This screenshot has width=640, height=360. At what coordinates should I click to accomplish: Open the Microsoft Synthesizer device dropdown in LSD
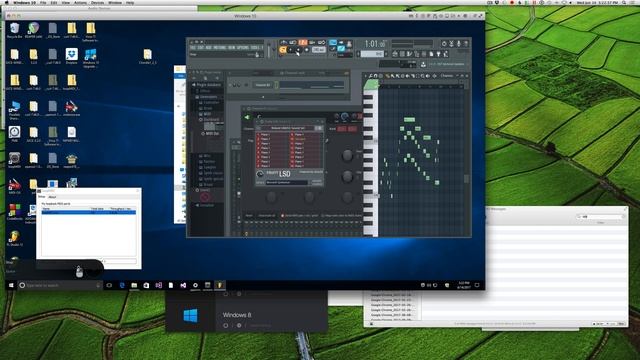(x=287, y=182)
